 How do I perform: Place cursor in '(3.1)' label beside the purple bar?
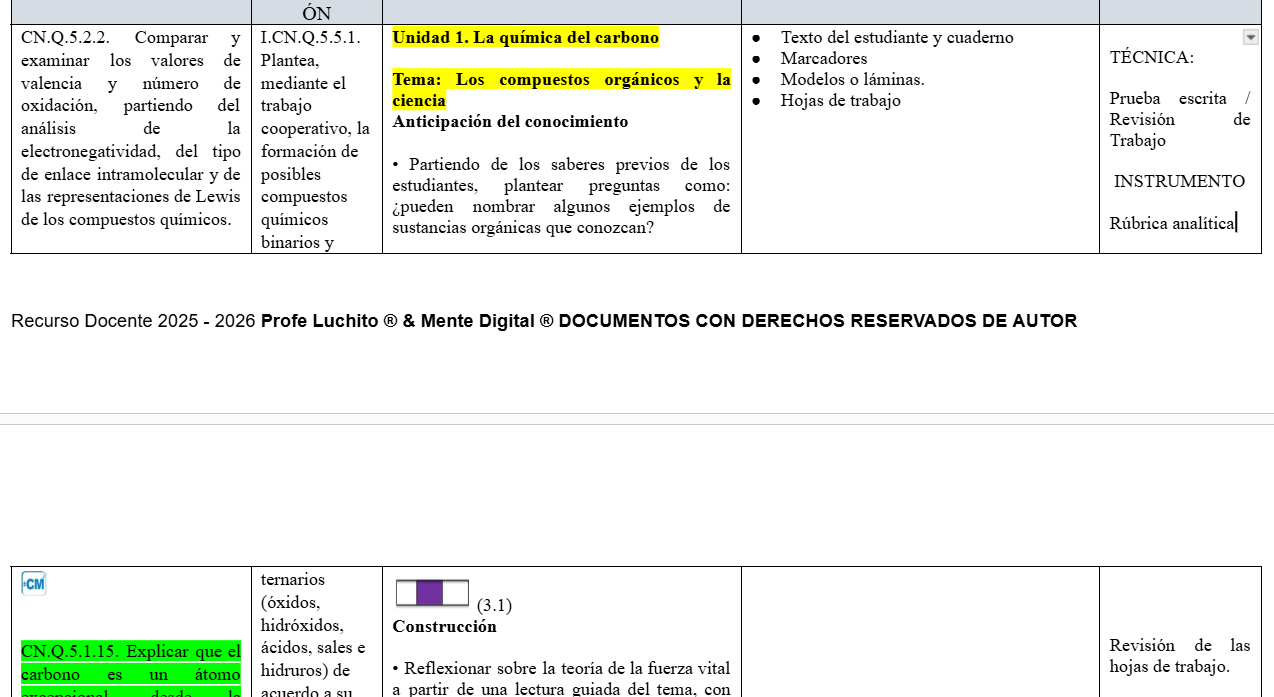point(494,605)
